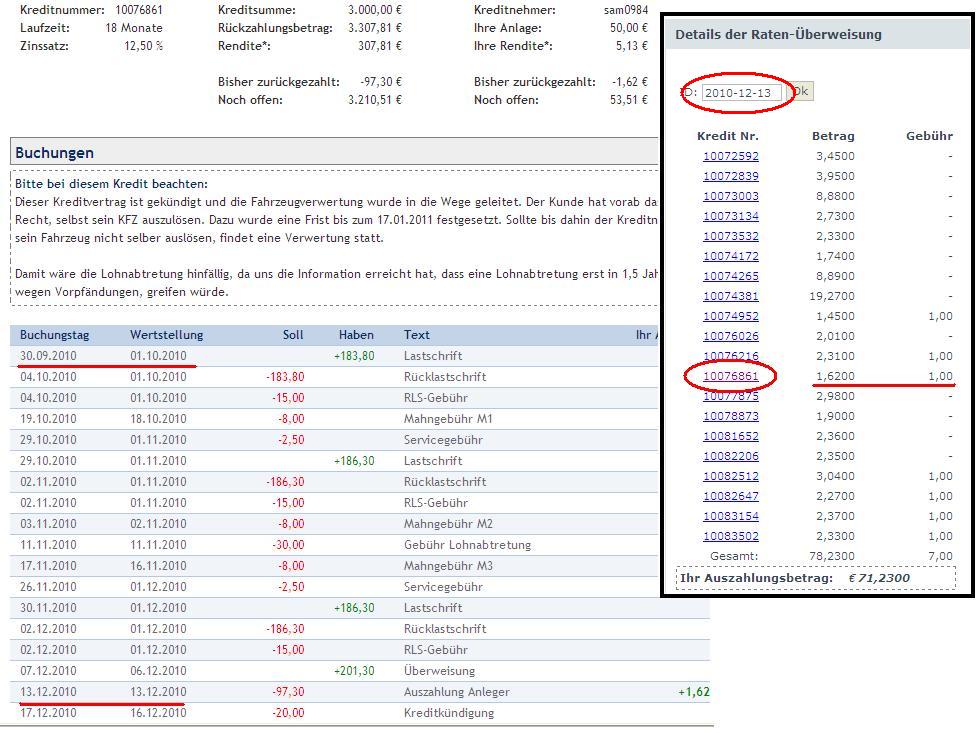Click the -30,00 Soll amount
Screen dimensions: 978x733
click(288, 545)
